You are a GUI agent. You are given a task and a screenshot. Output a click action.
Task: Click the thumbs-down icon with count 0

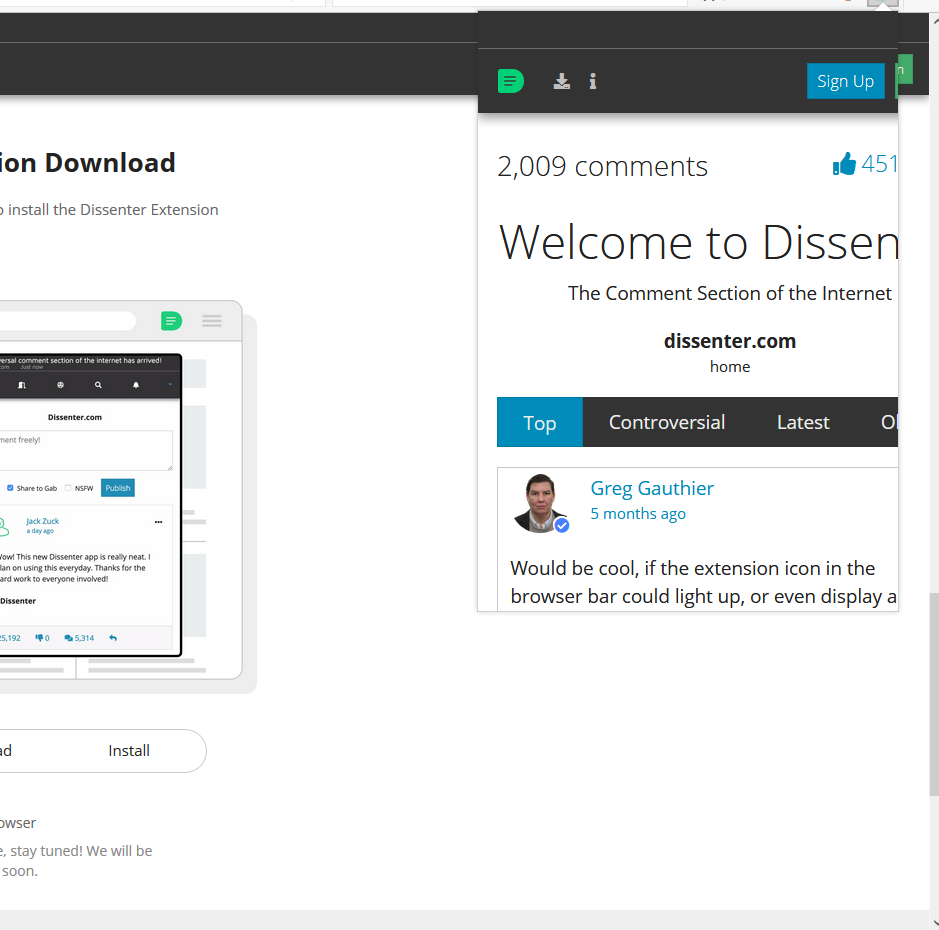tap(39, 638)
